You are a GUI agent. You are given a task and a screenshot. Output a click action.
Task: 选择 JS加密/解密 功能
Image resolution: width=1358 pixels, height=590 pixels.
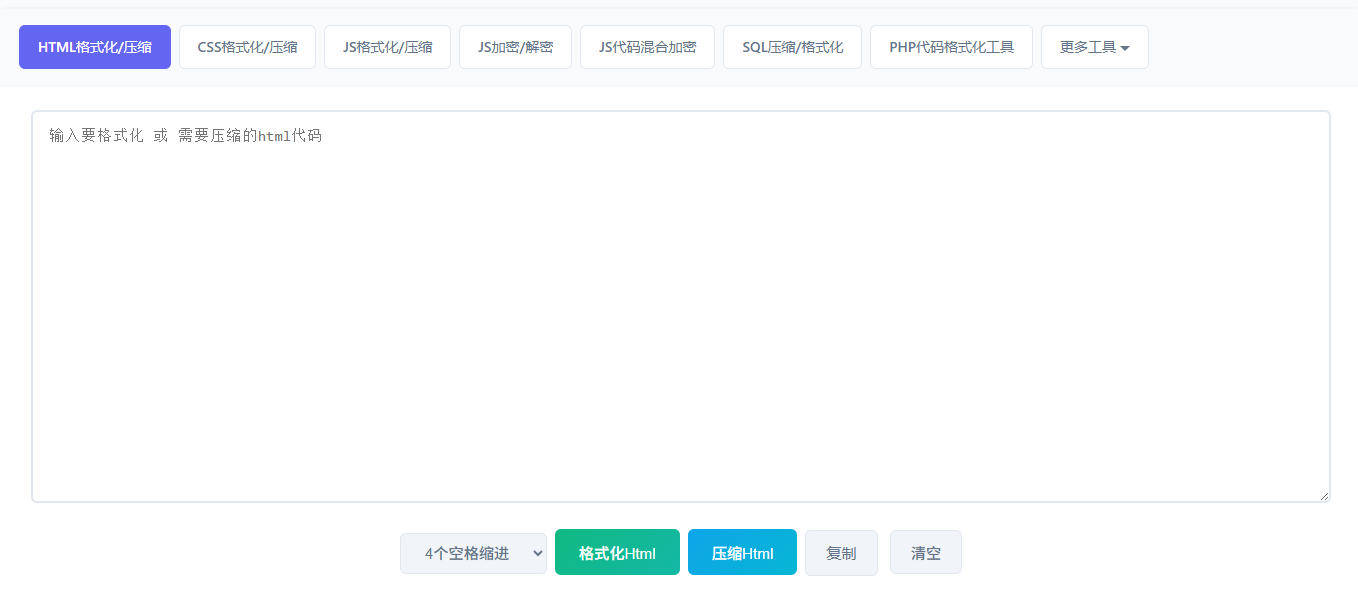click(515, 46)
